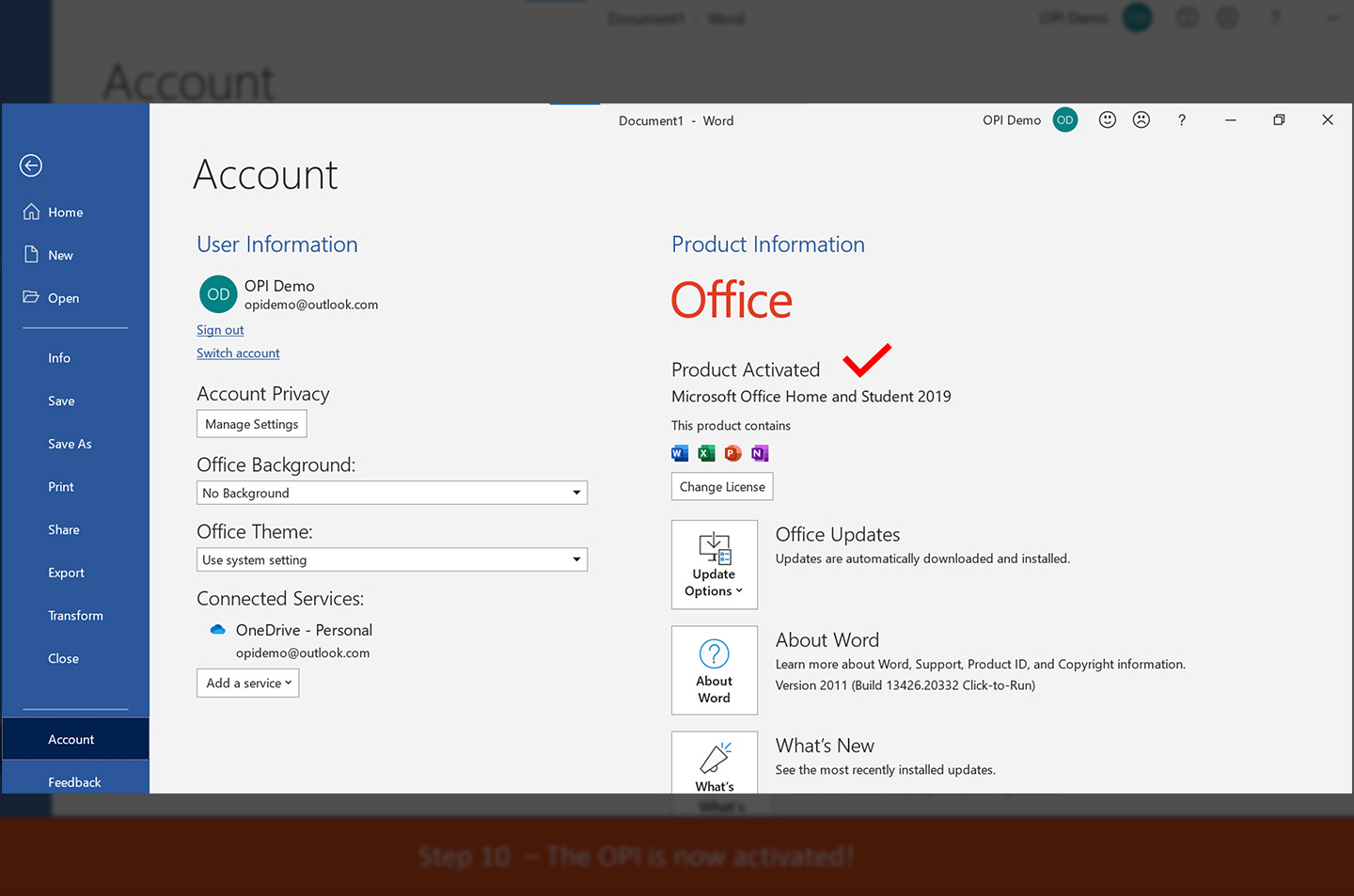Click the OneDrive - Personal service entry
Screen dimensions: 1354x896
coord(304,630)
